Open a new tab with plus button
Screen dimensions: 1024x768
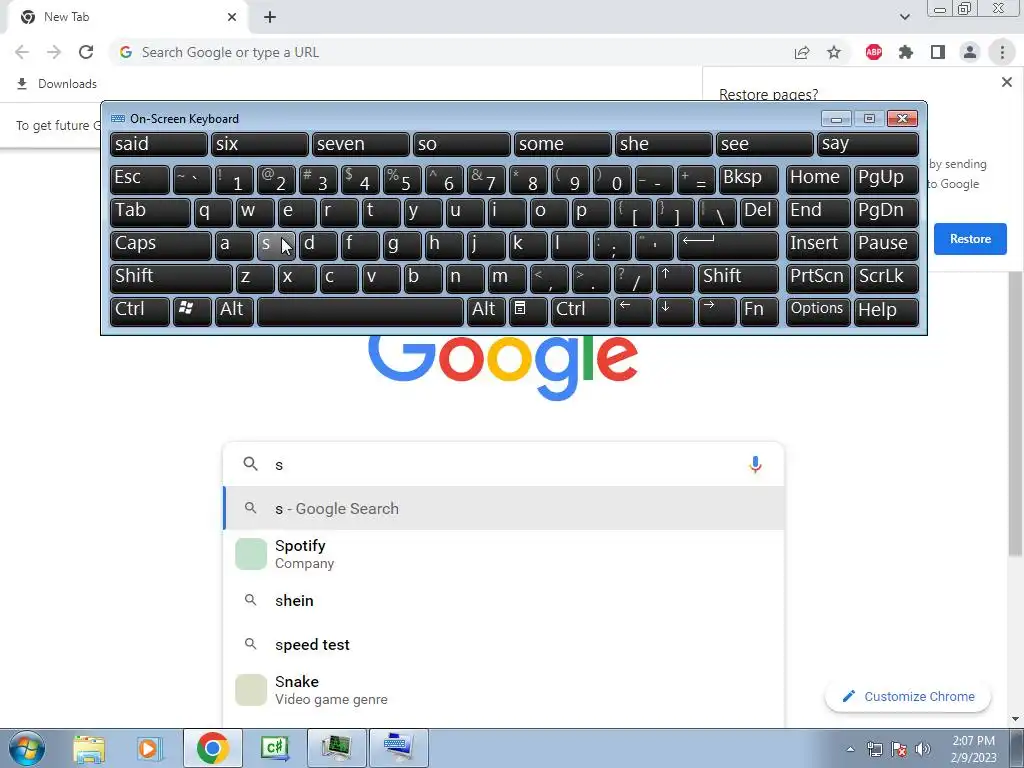tap(270, 17)
